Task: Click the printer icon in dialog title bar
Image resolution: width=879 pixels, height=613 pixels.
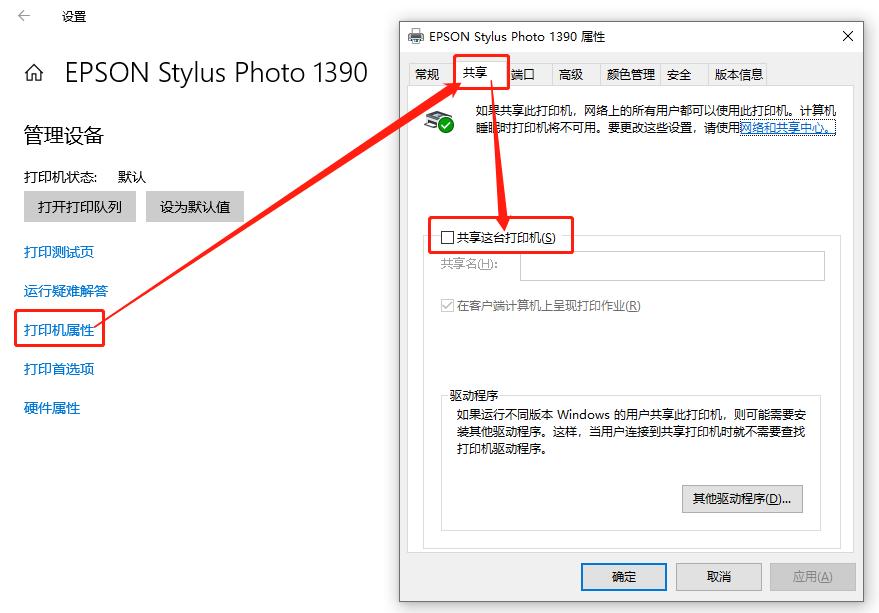Action: 417,36
